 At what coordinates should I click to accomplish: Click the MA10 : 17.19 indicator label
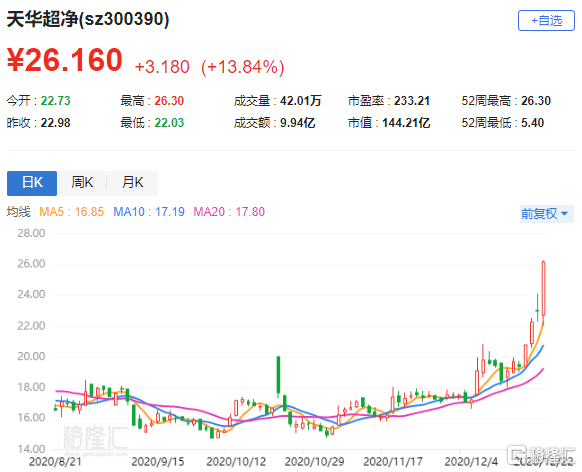pyautogui.click(x=149, y=212)
